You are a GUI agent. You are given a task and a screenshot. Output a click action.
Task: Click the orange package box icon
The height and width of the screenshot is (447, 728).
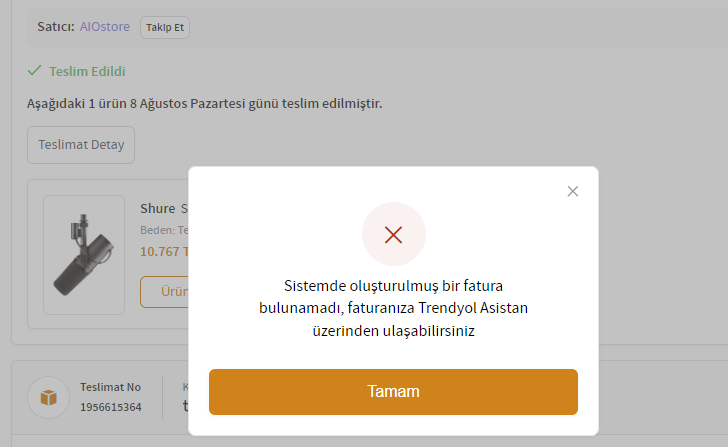(48, 397)
